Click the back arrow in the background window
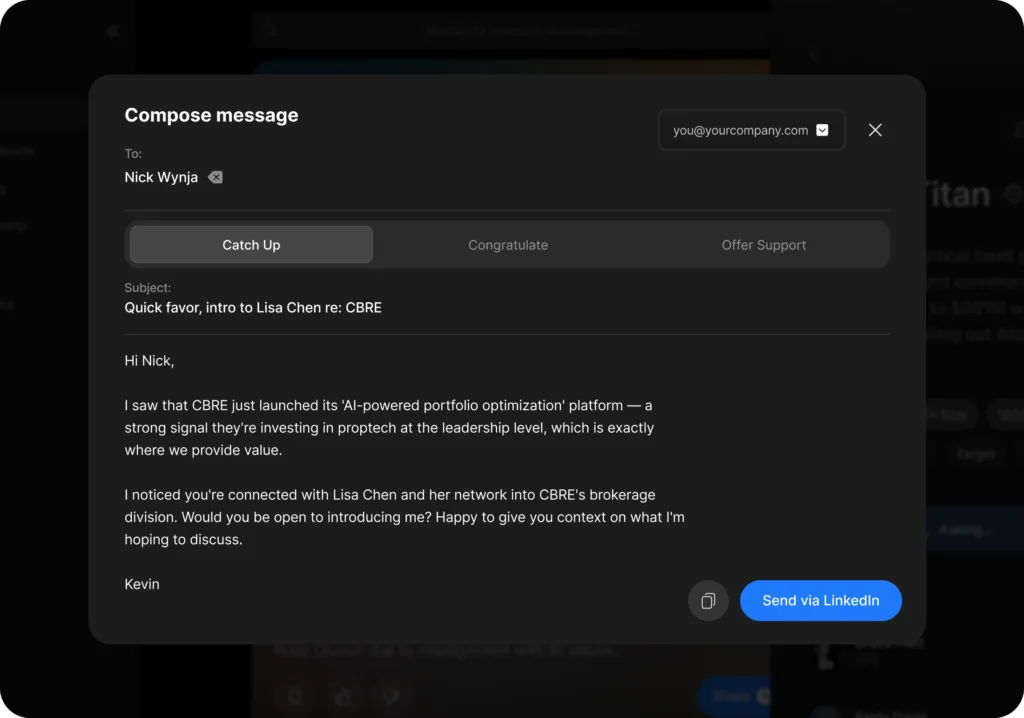This screenshot has height=718, width=1024. [112, 31]
